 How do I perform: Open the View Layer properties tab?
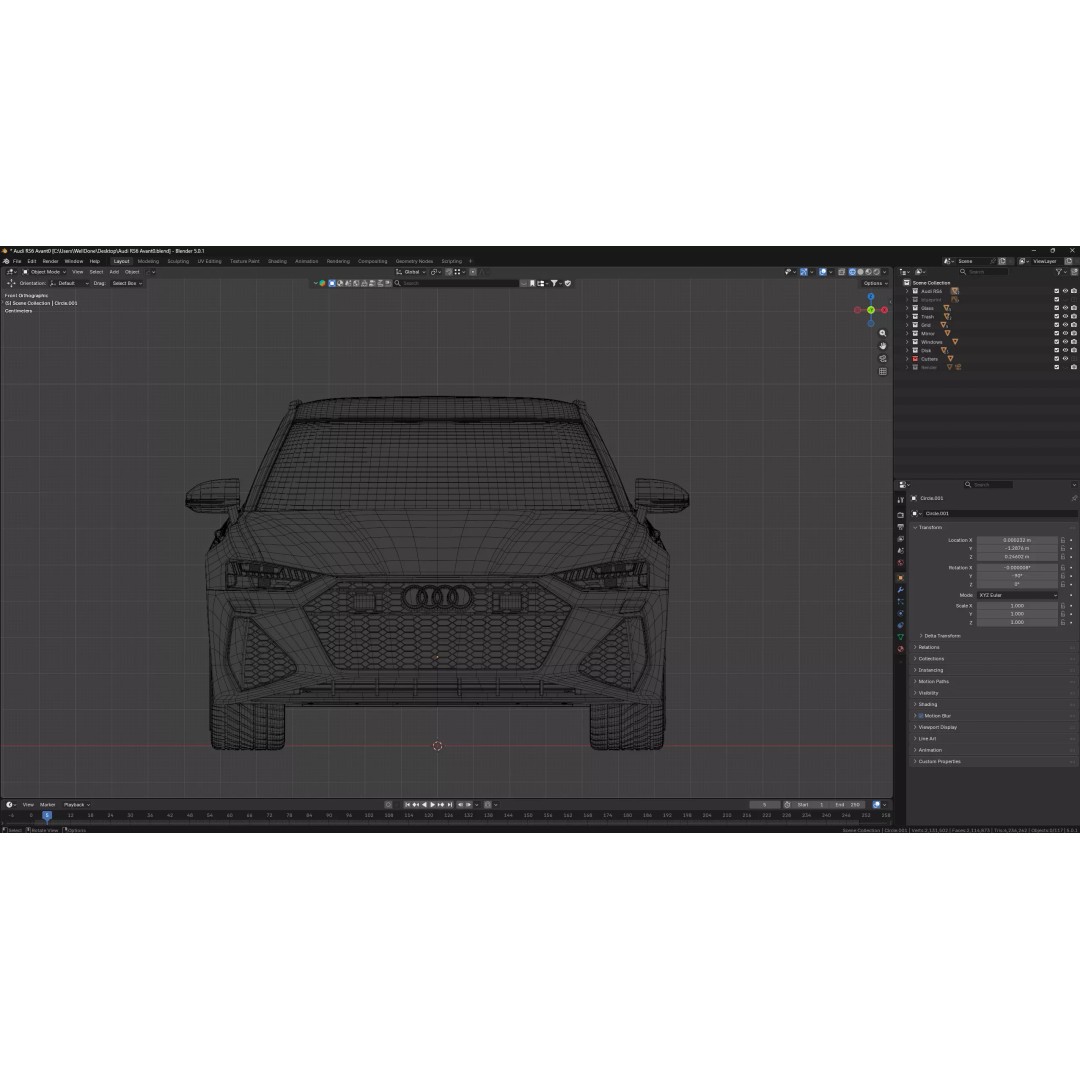pos(900,539)
